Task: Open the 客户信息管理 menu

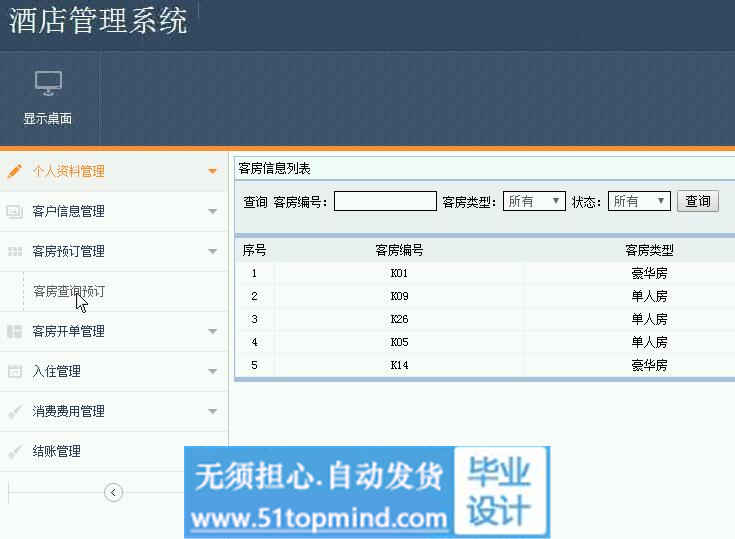Action: coord(68,211)
